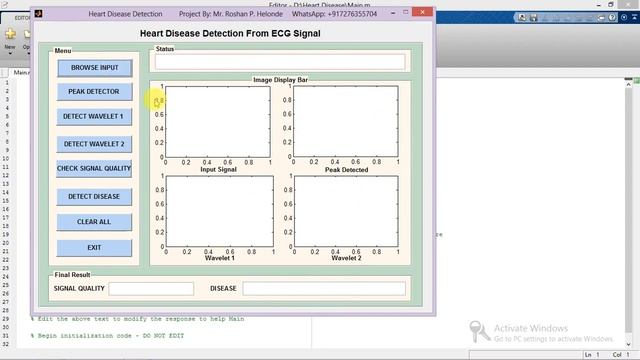Click the Status text field
The height and width of the screenshot is (360, 640).
click(x=280, y=62)
